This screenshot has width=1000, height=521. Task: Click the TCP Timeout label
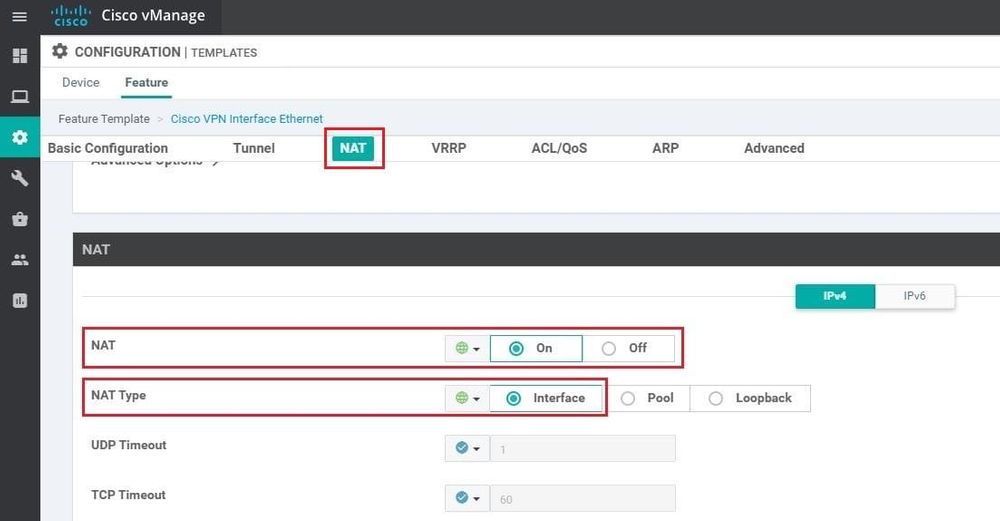pyautogui.click(x=128, y=495)
